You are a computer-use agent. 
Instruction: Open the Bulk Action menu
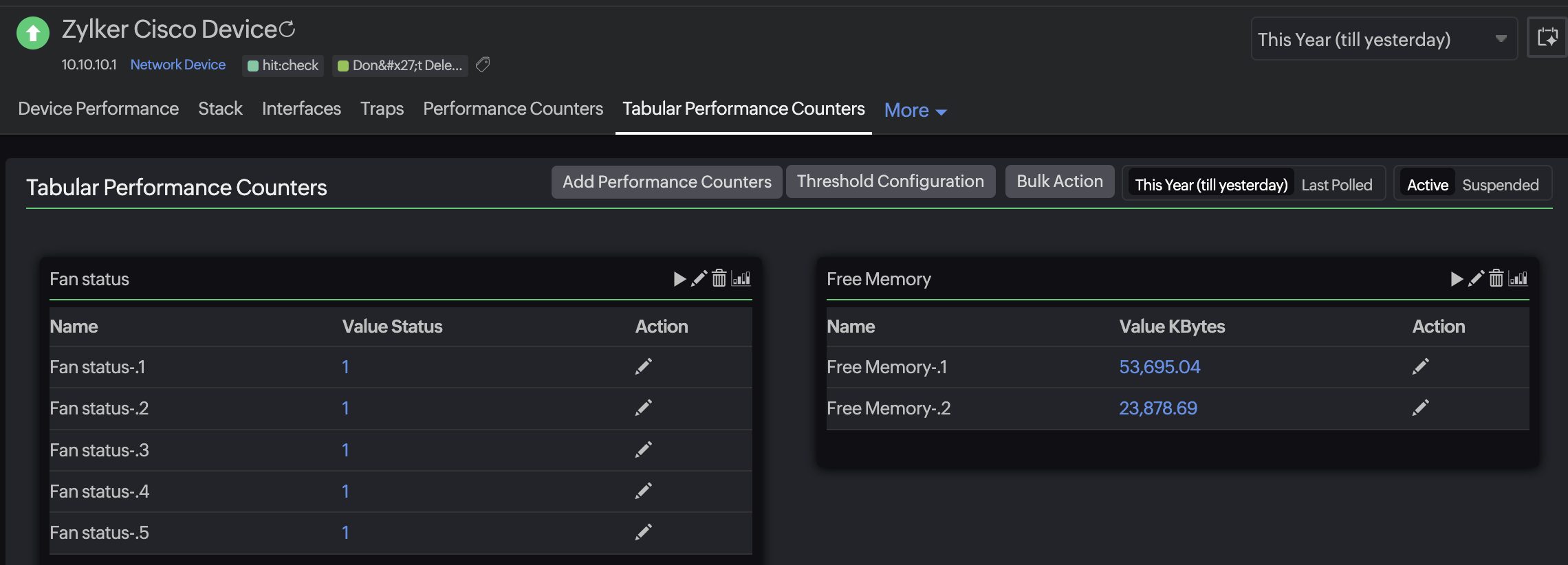tap(1059, 181)
